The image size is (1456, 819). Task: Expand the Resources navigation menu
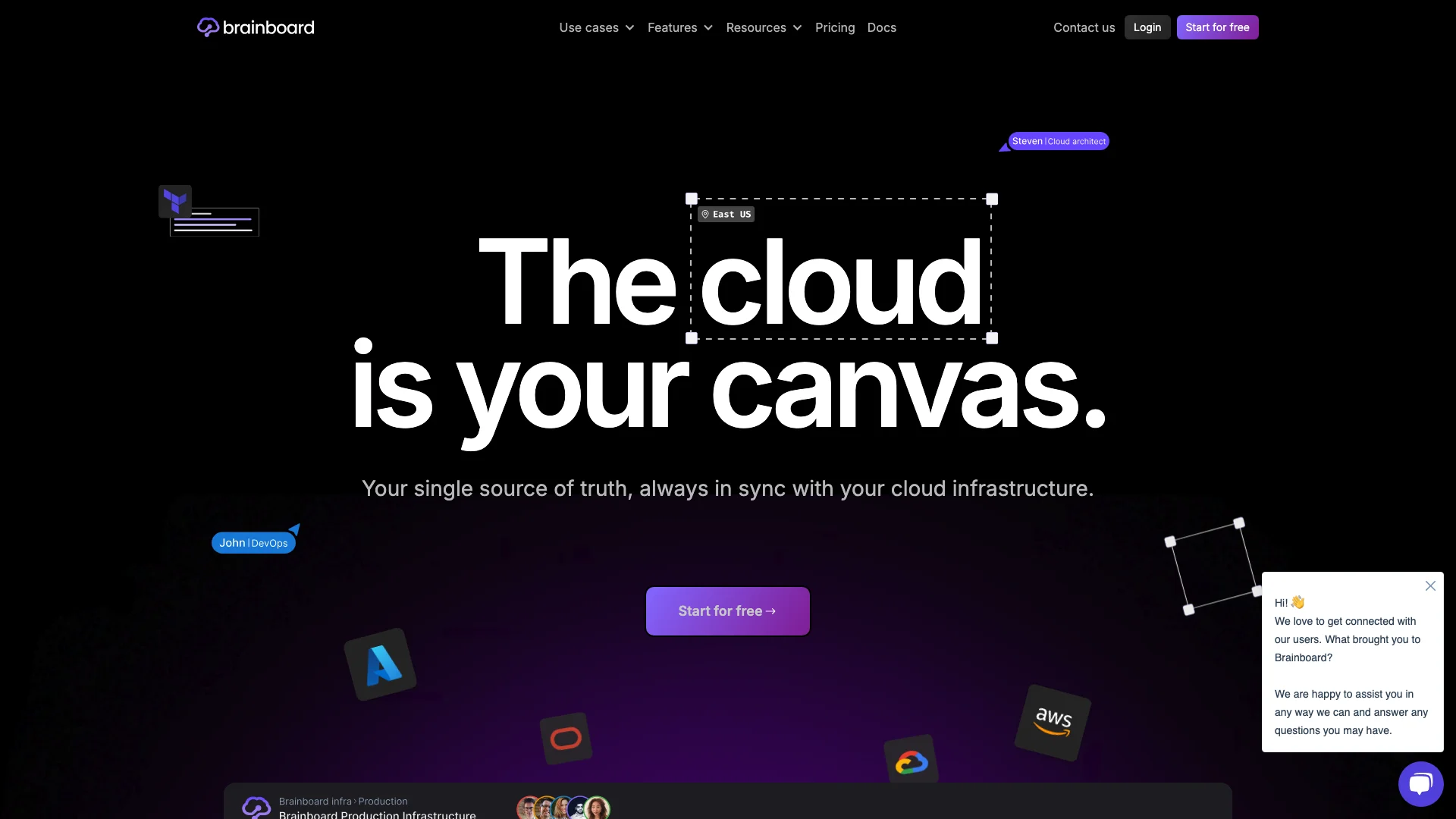coord(764,27)
